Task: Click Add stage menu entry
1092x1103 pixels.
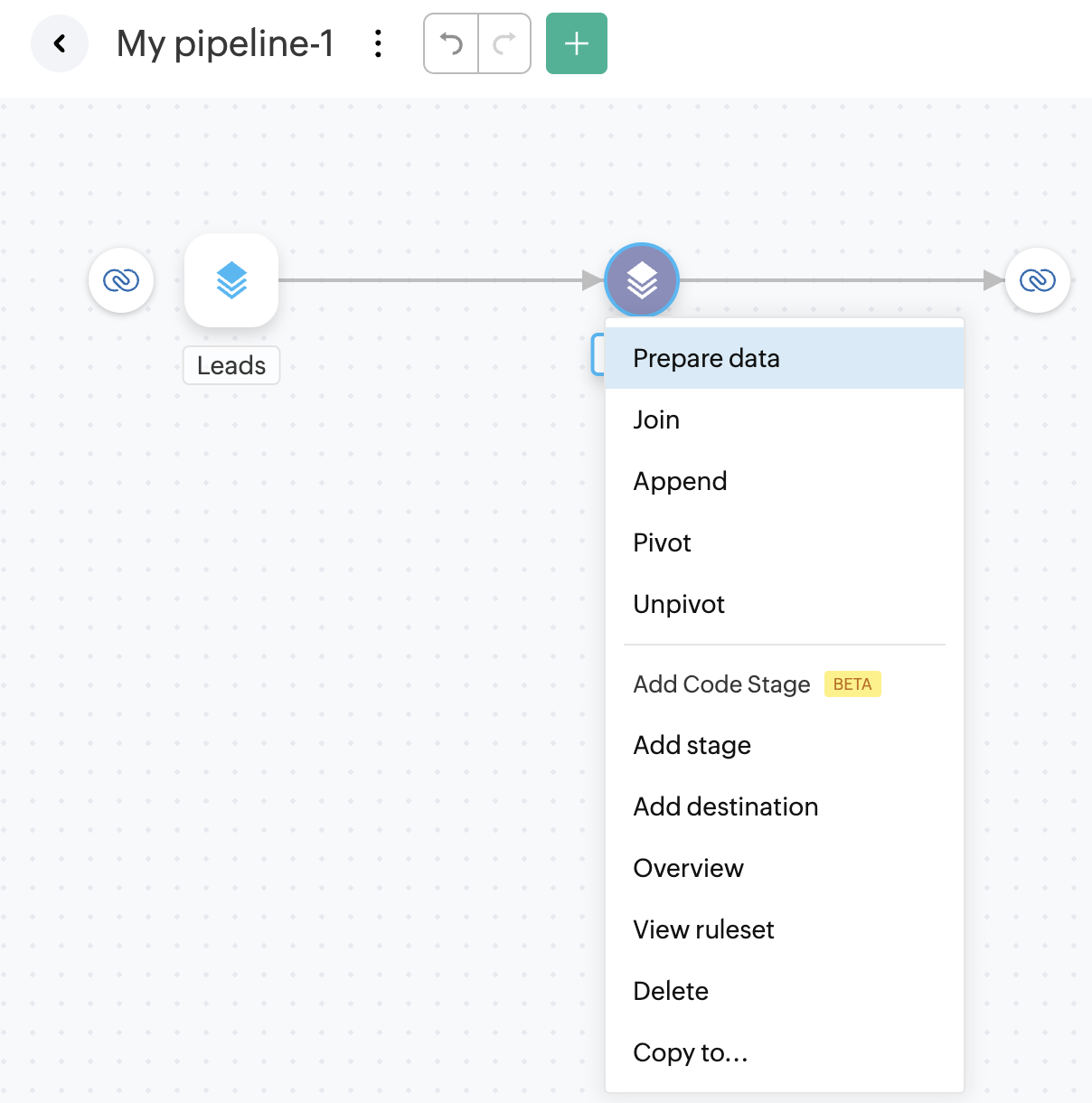Action: click(692, 745)
